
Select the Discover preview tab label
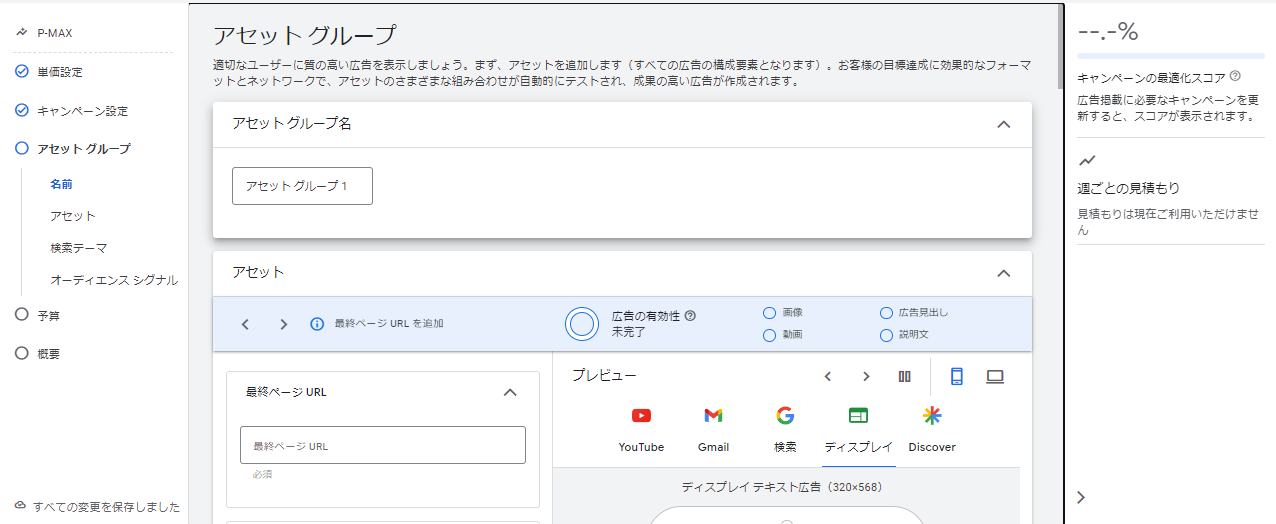932,447
